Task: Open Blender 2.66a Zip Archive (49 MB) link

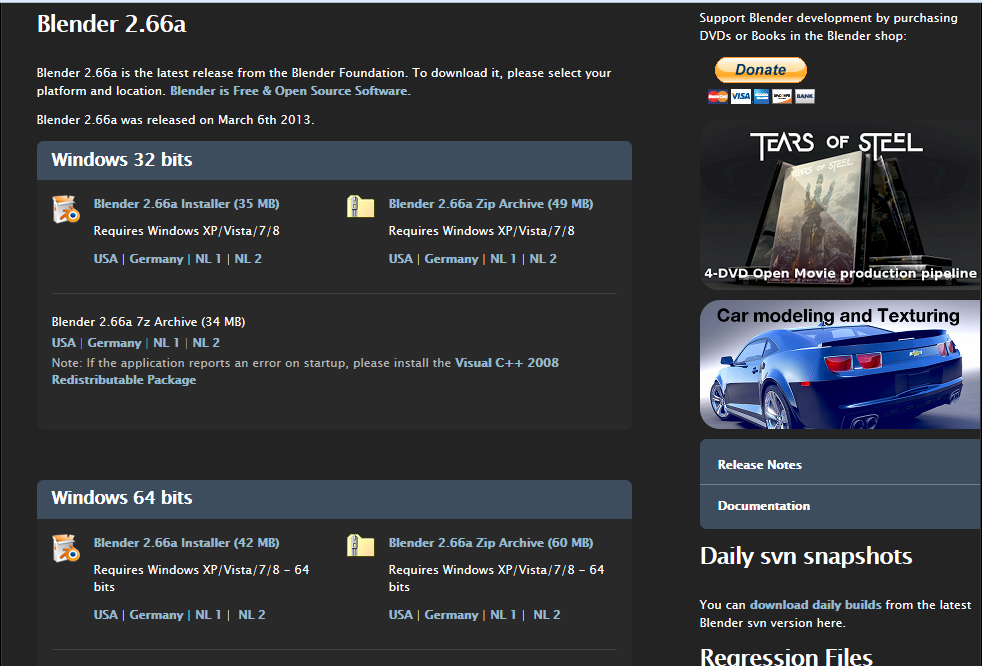Action: point(491,204)
